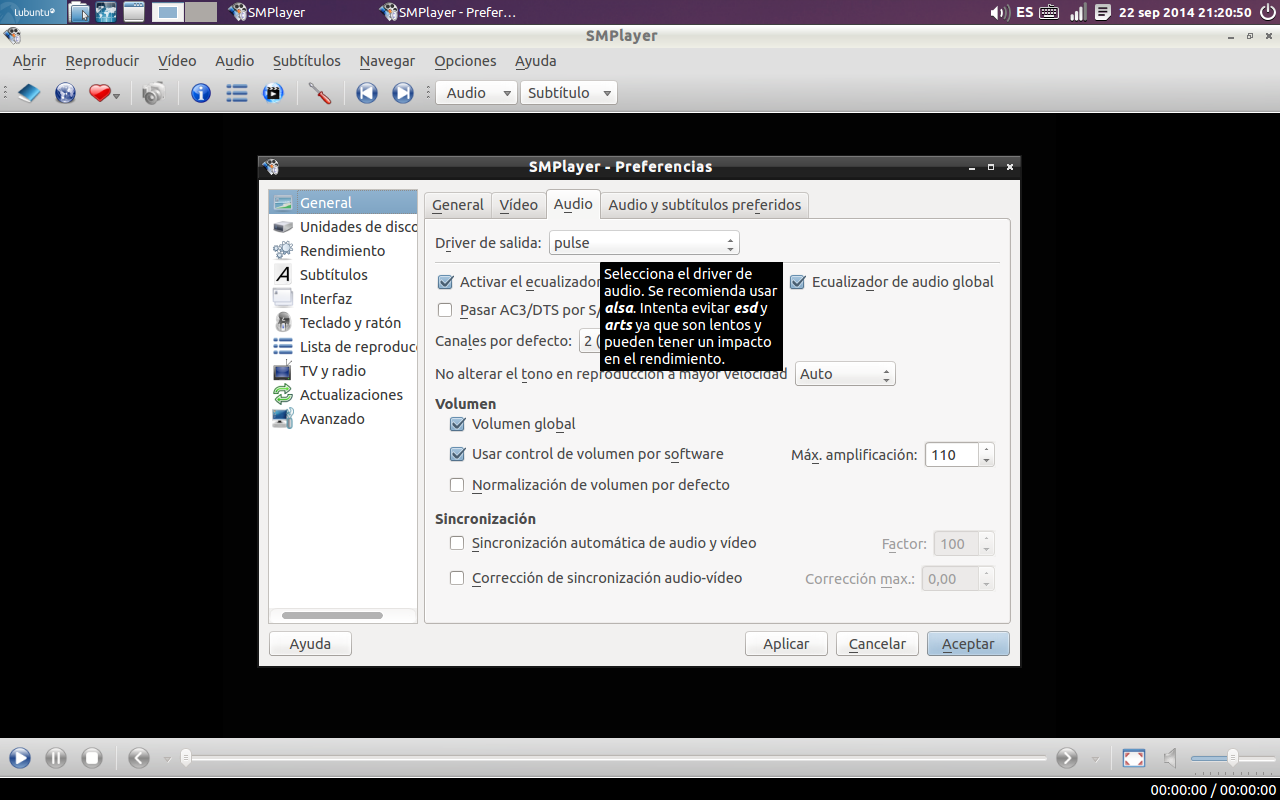Switch to the Vídeo tab in Preferences
The height and width of the screenshot is (800, 1280).
[518, 204]
